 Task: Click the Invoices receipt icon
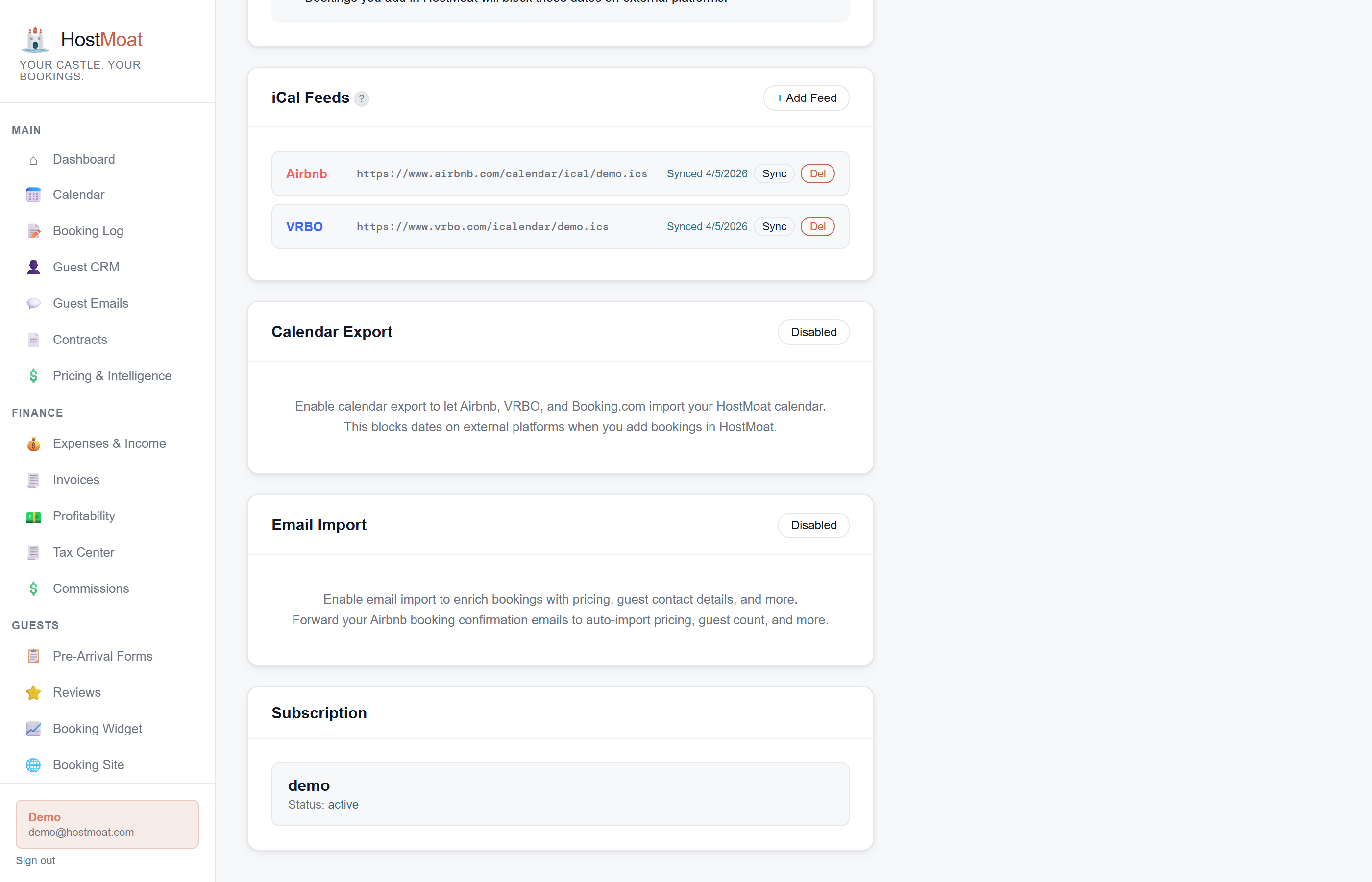click(x=33, y=480)
